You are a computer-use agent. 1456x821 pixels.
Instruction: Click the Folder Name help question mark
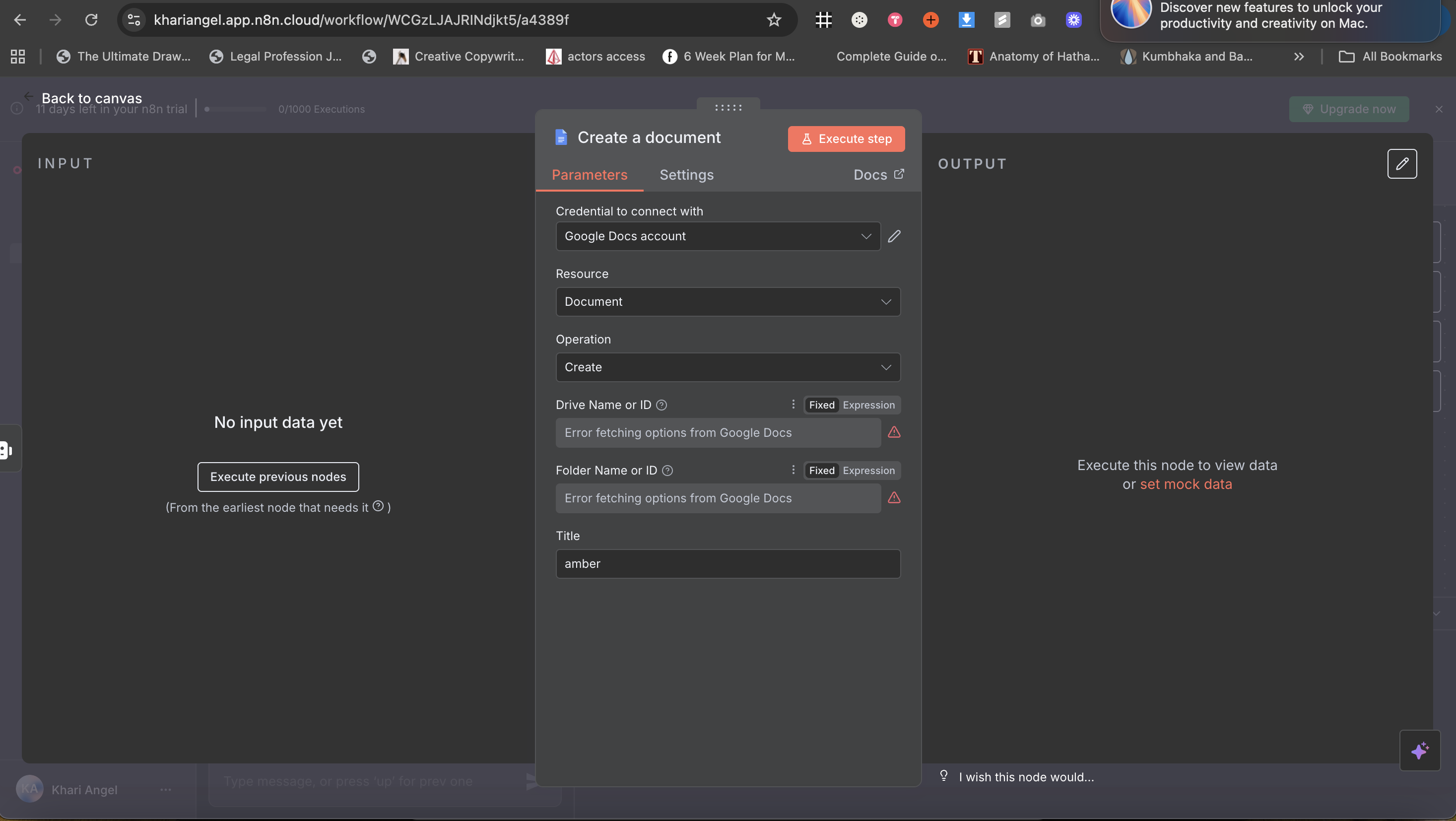(667, 471)
